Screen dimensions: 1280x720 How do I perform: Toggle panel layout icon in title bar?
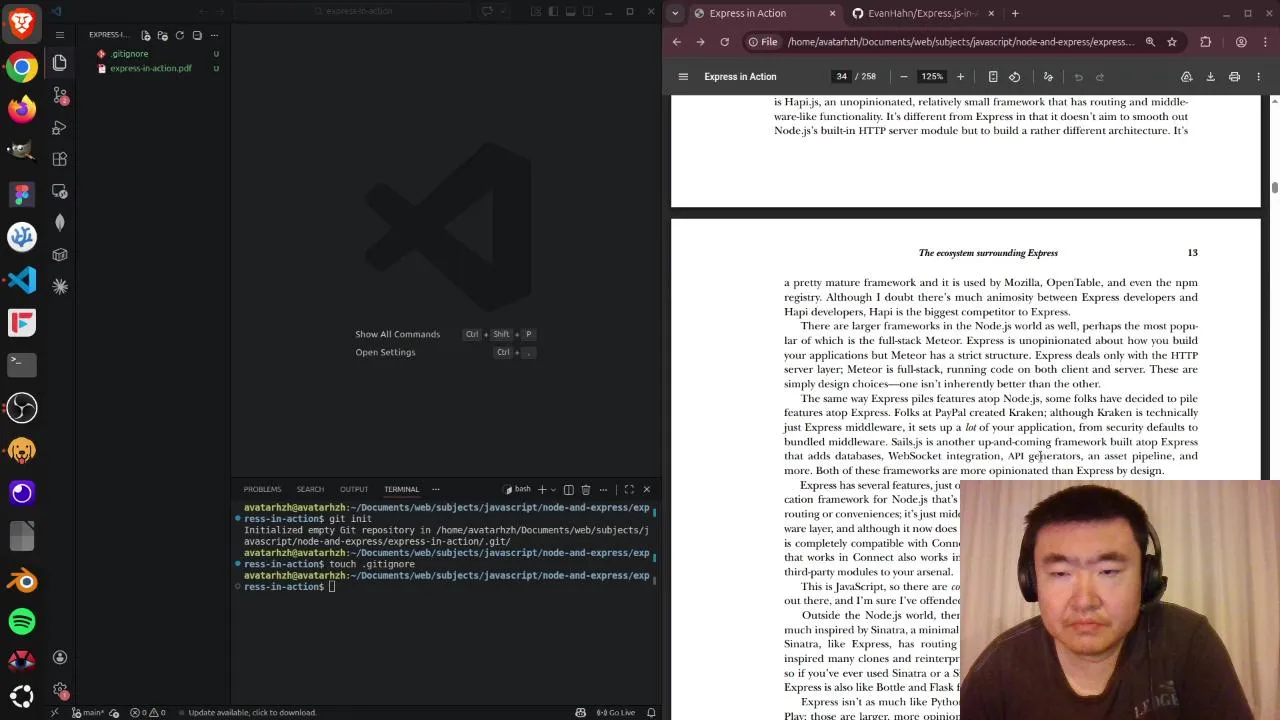pos(569,11)
